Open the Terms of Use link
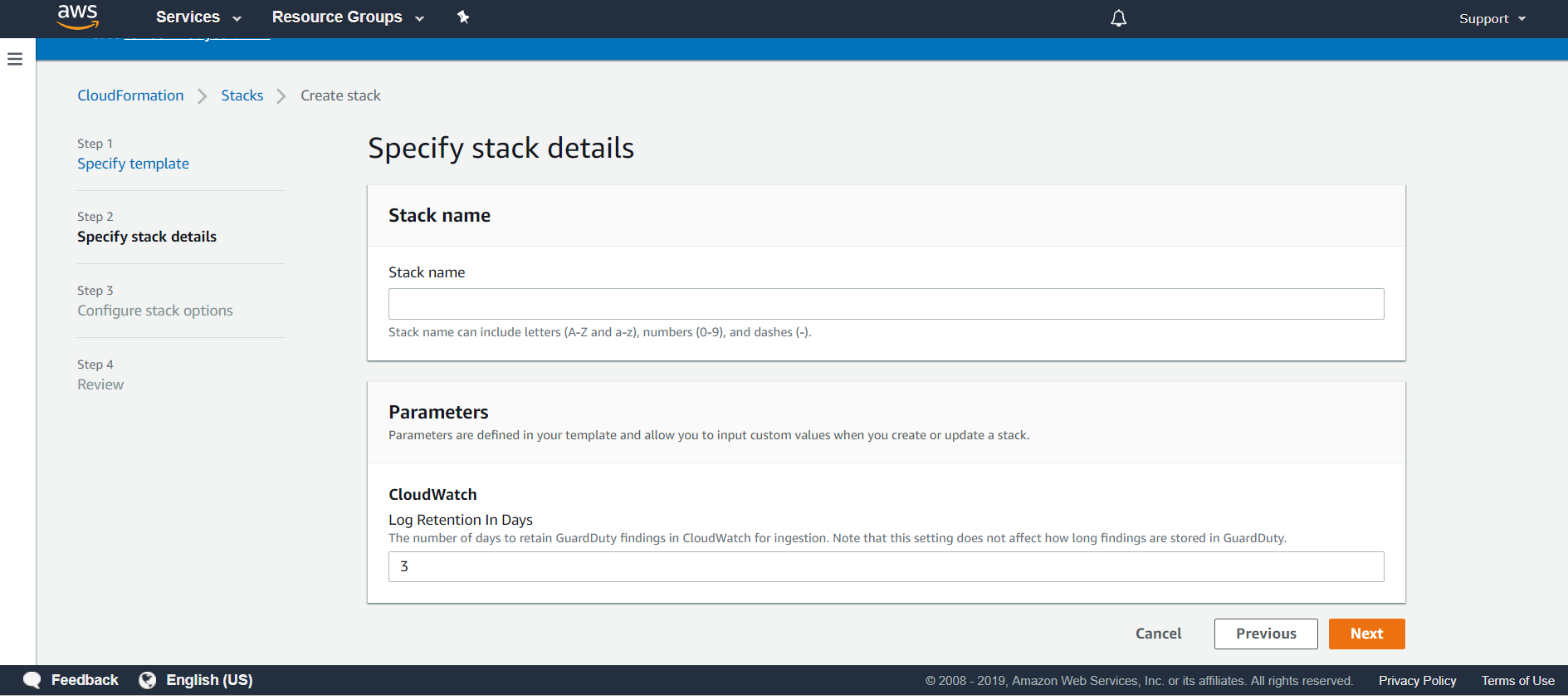Viewport: 1568px width, 700px height. point(1517,681)
